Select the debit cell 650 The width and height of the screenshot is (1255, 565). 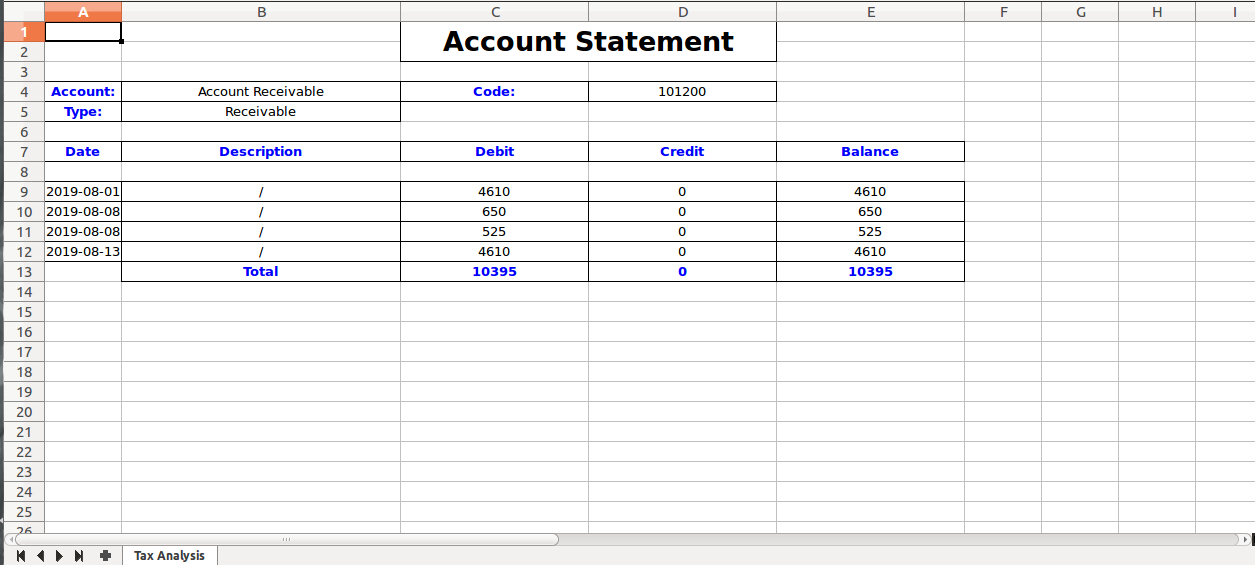pos(495,212)
